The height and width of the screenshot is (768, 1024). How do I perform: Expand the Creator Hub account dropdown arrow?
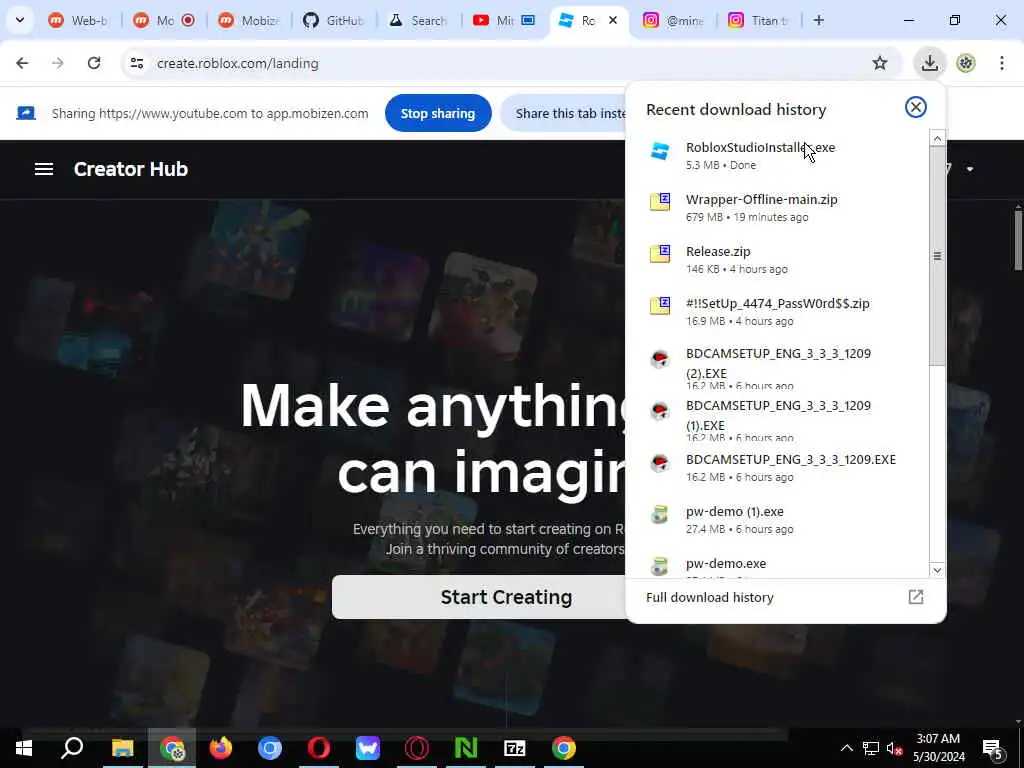970,169
